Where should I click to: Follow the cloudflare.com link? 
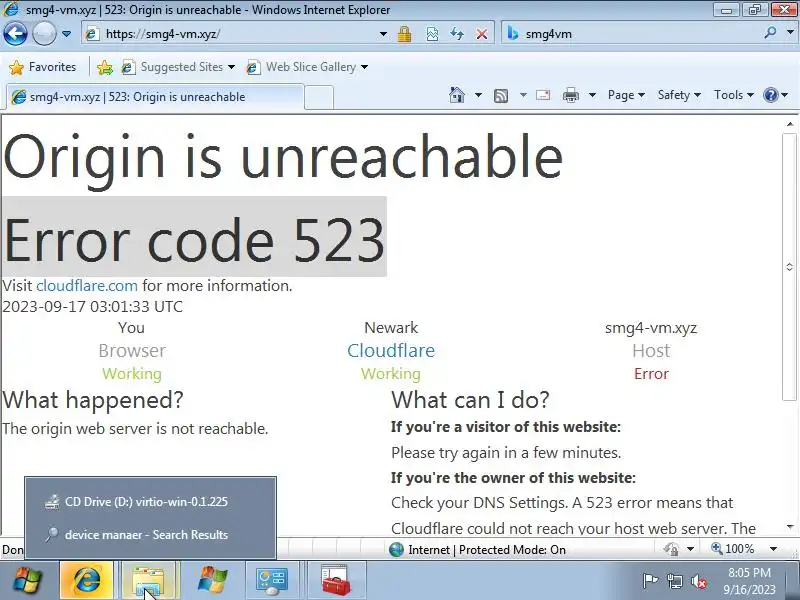coord(87,285)
